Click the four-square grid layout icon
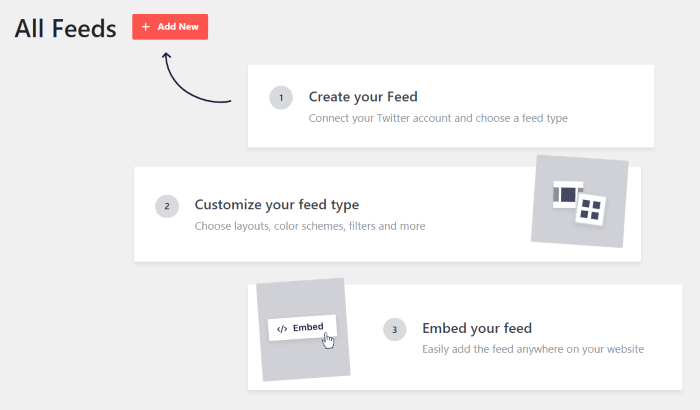Image resolution: width=700 pixels, height=410 pixels. [592, 209]
